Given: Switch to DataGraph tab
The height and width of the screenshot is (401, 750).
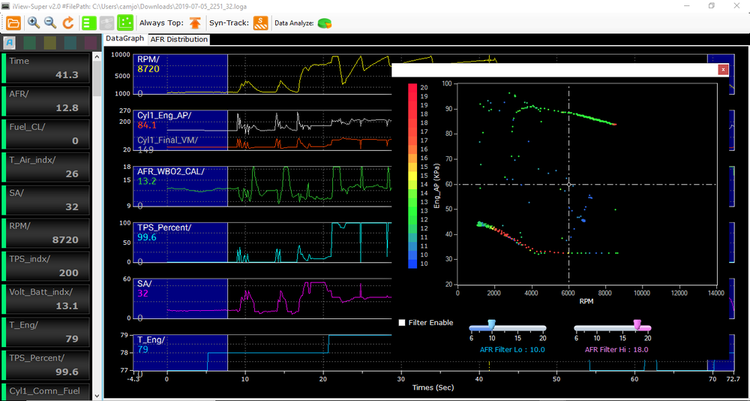Looking at the screenshot, I should [124, 38].
